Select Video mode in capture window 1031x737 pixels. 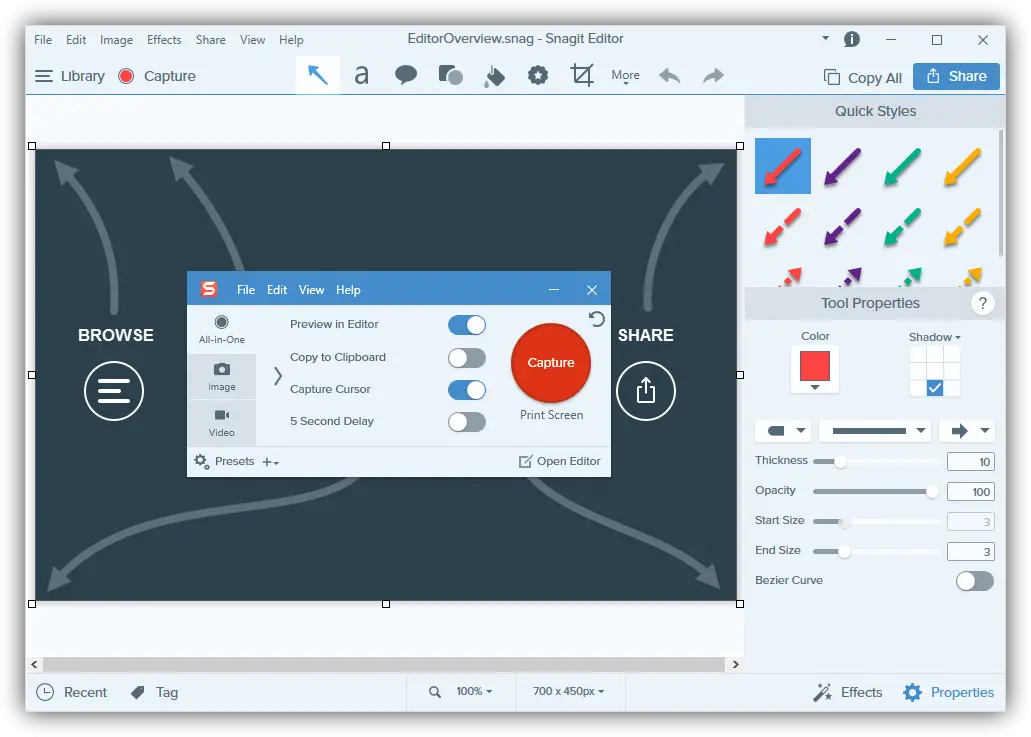222,423
